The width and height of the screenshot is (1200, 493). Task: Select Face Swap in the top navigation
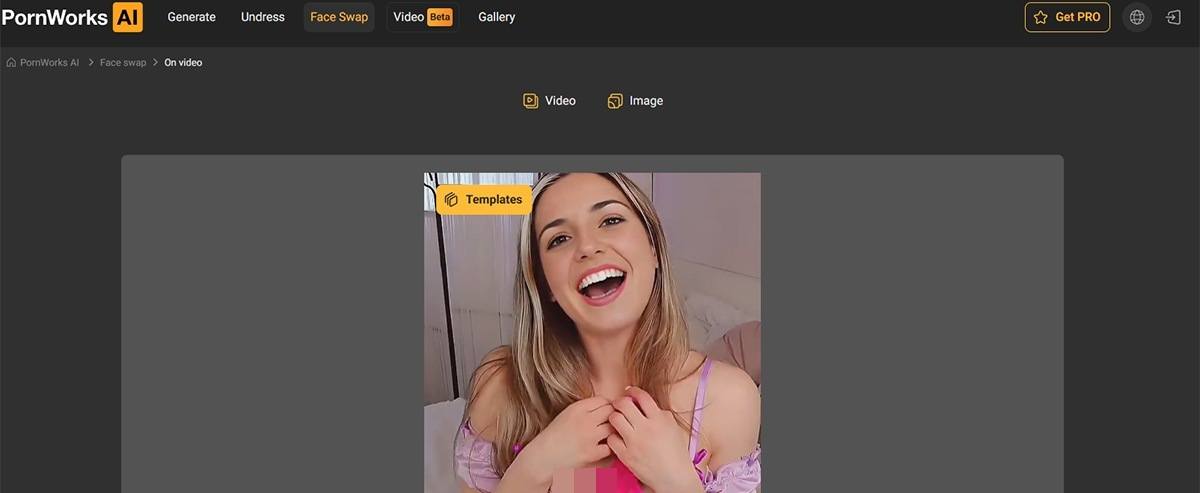[339, 17]
